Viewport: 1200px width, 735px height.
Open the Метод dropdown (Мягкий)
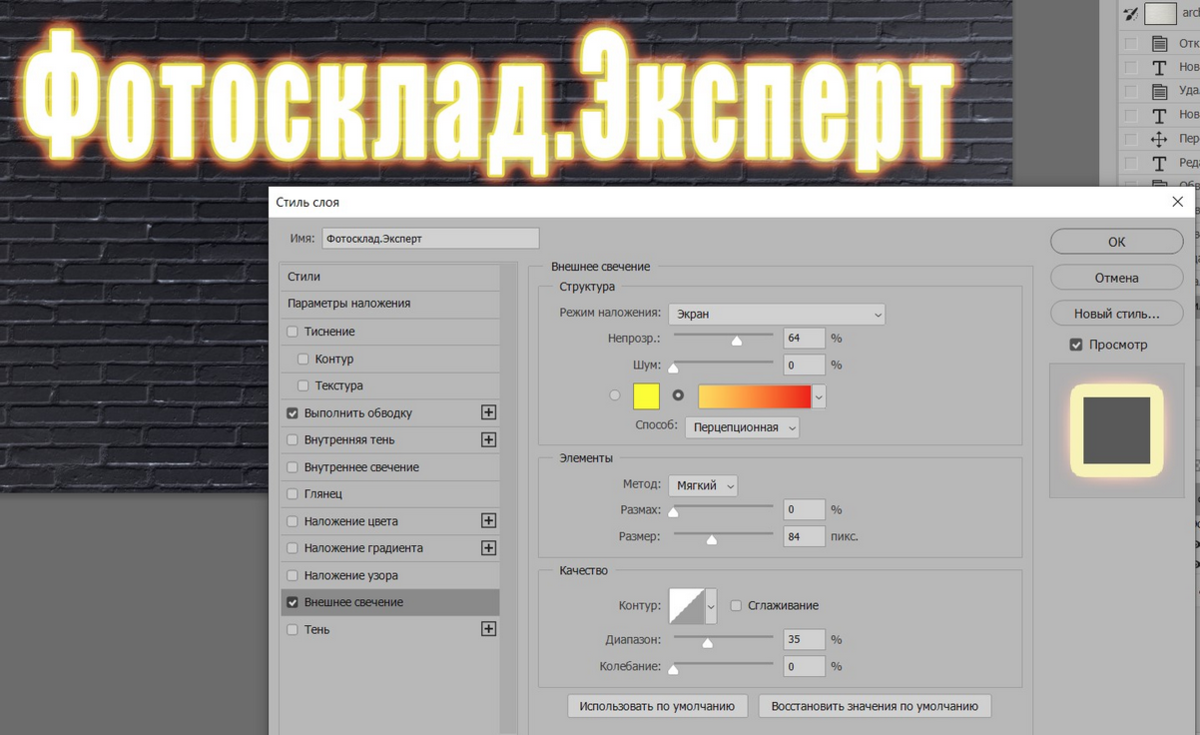click(702, 485)
